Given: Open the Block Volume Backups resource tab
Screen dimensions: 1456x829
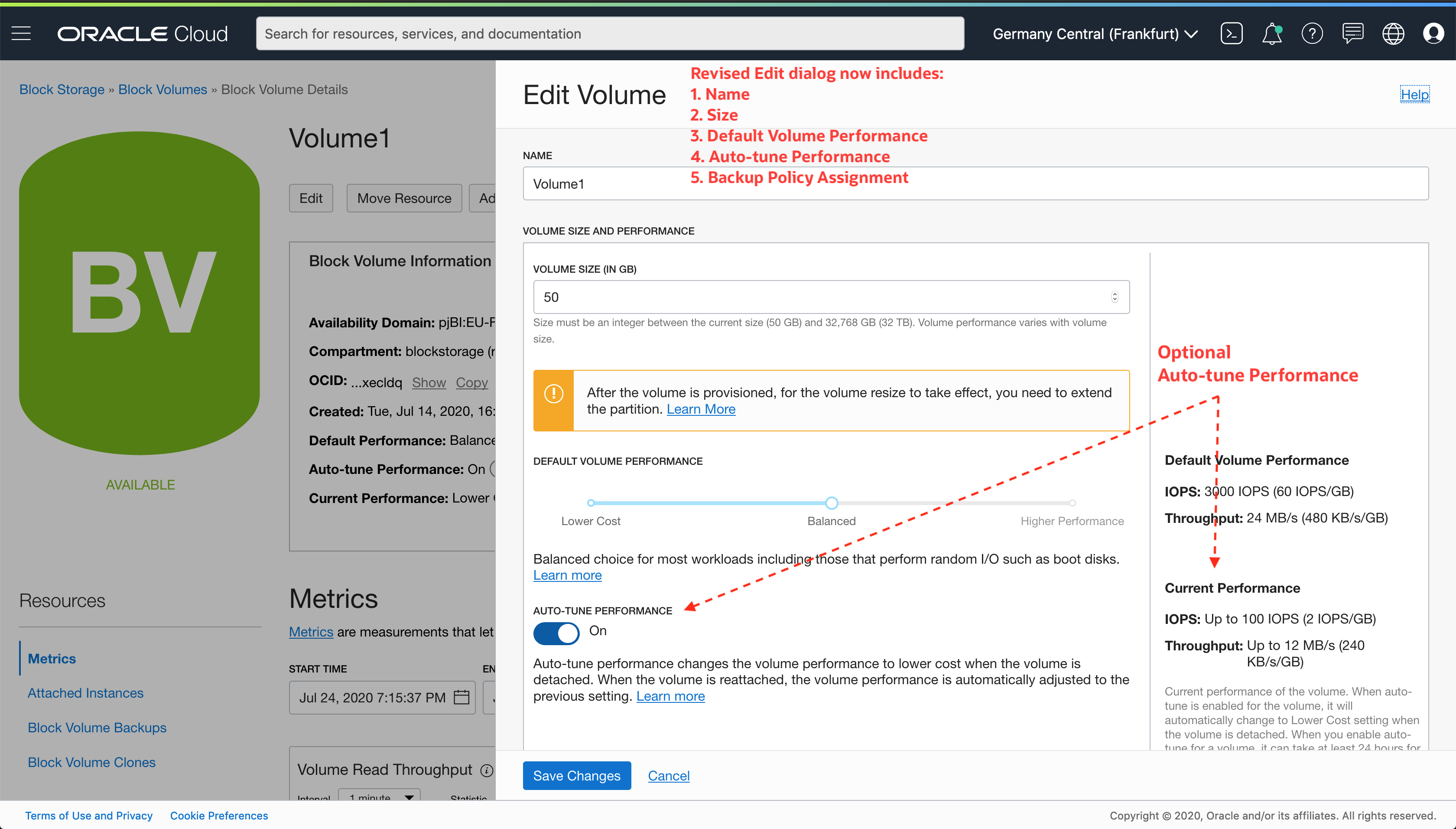Looking at the screenshot, I should click(x=97, y=728).
